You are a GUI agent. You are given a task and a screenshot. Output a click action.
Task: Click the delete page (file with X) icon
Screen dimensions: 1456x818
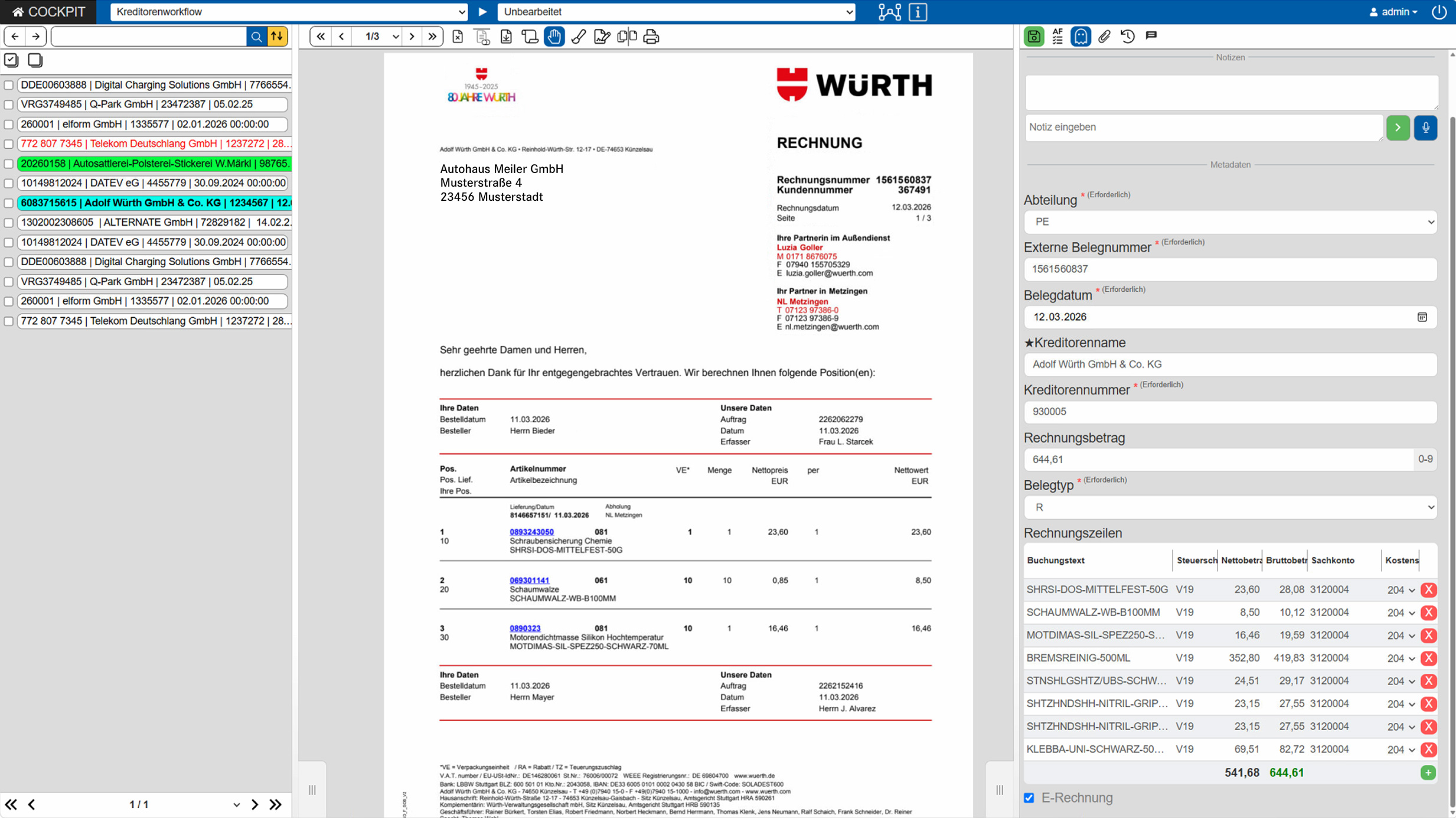tap(458, 37)
